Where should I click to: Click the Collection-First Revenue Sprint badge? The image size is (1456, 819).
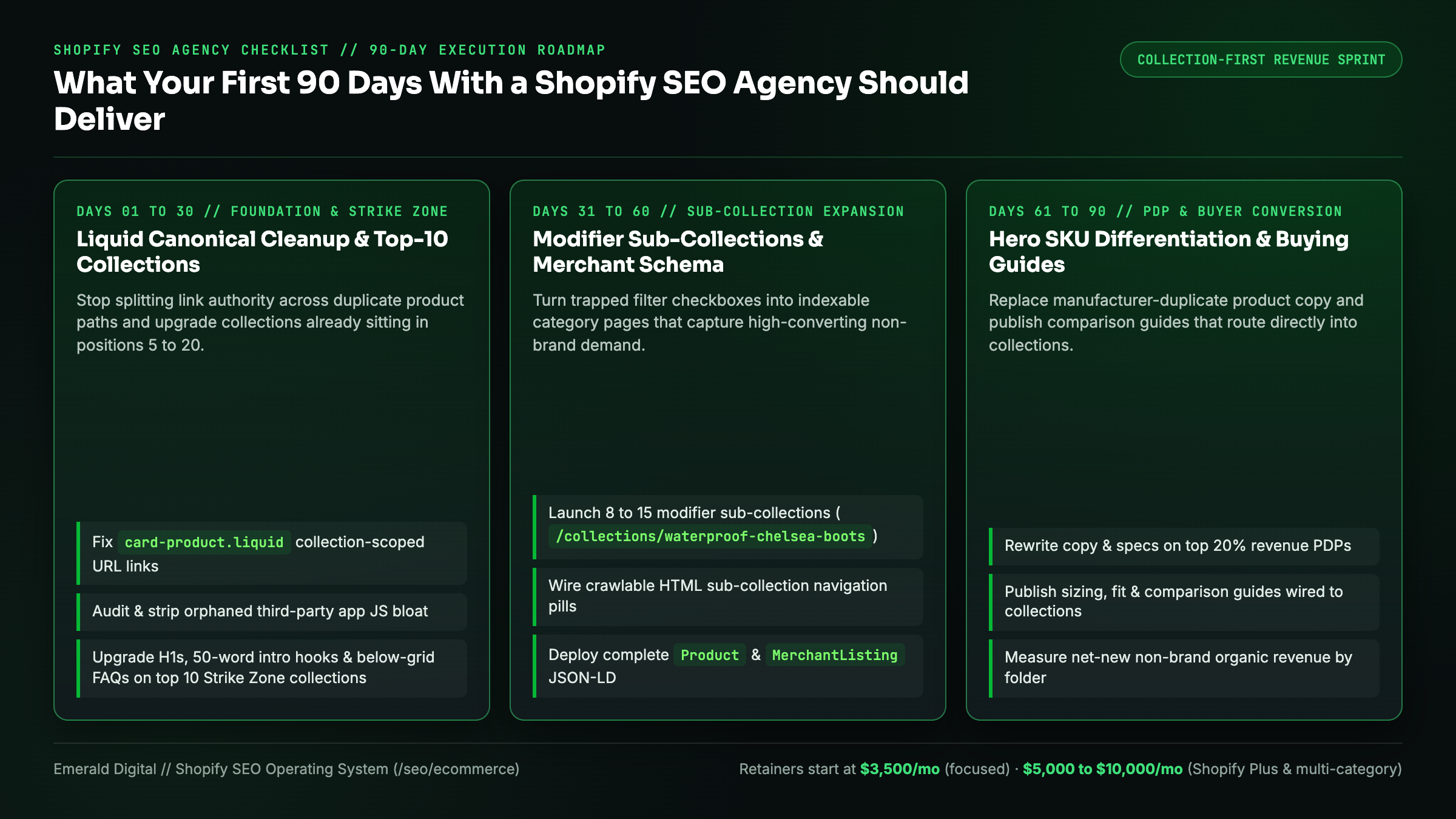click(1261, 59)
